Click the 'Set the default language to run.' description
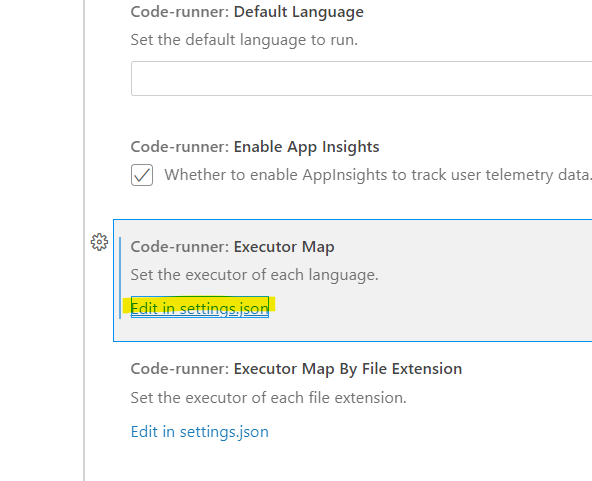 point(244,40)
